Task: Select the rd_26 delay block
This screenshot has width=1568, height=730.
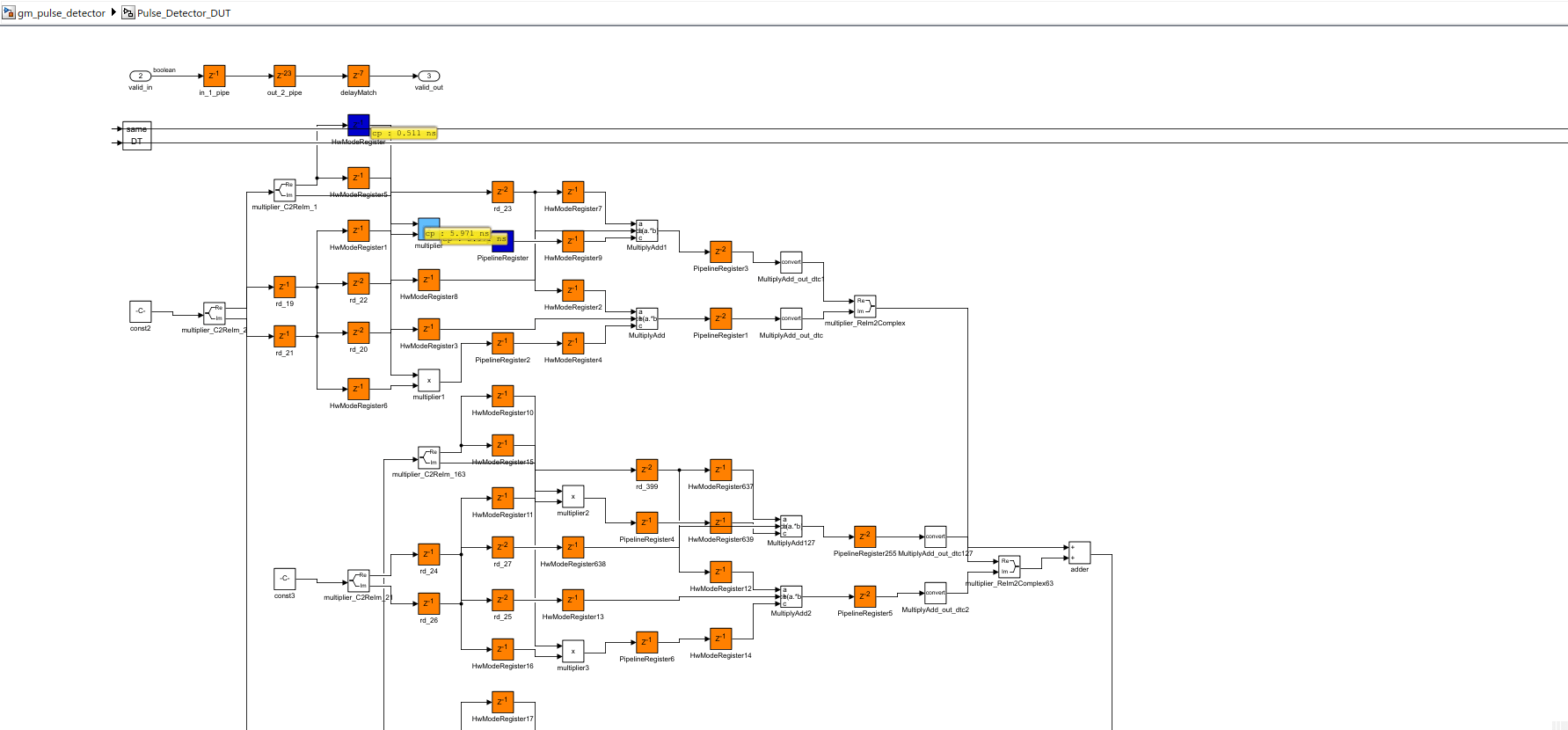Action: pyautogui.click(x=429, y=603)
